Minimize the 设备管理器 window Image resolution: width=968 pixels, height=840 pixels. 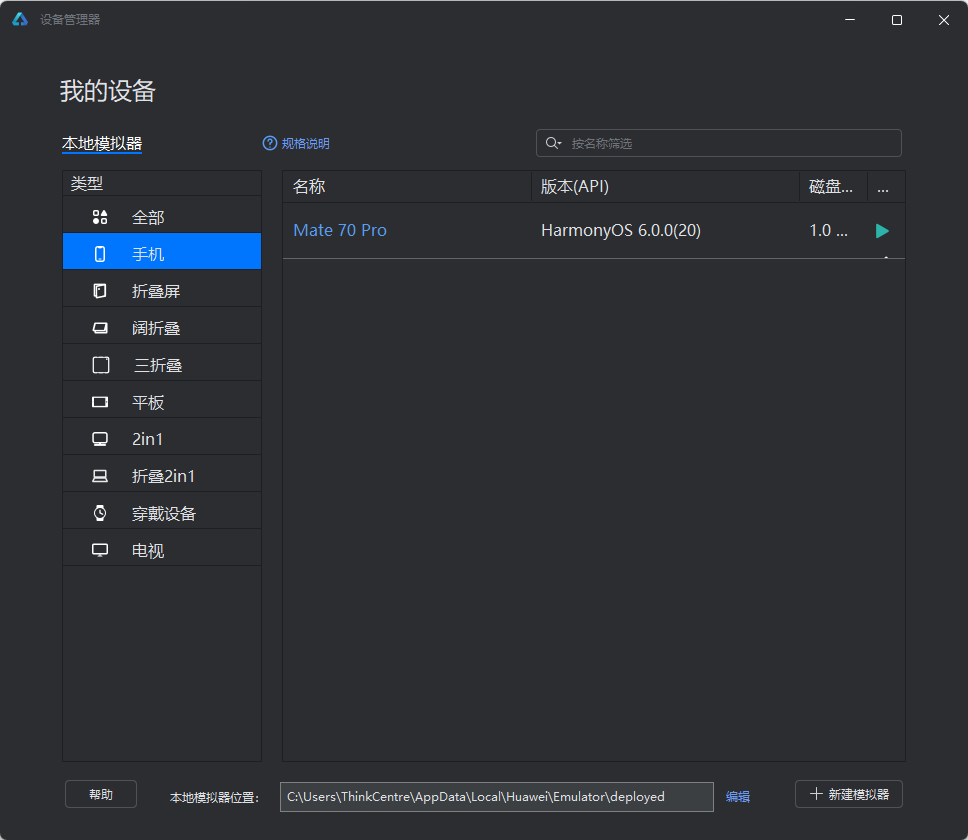click(x=850, y=20)
